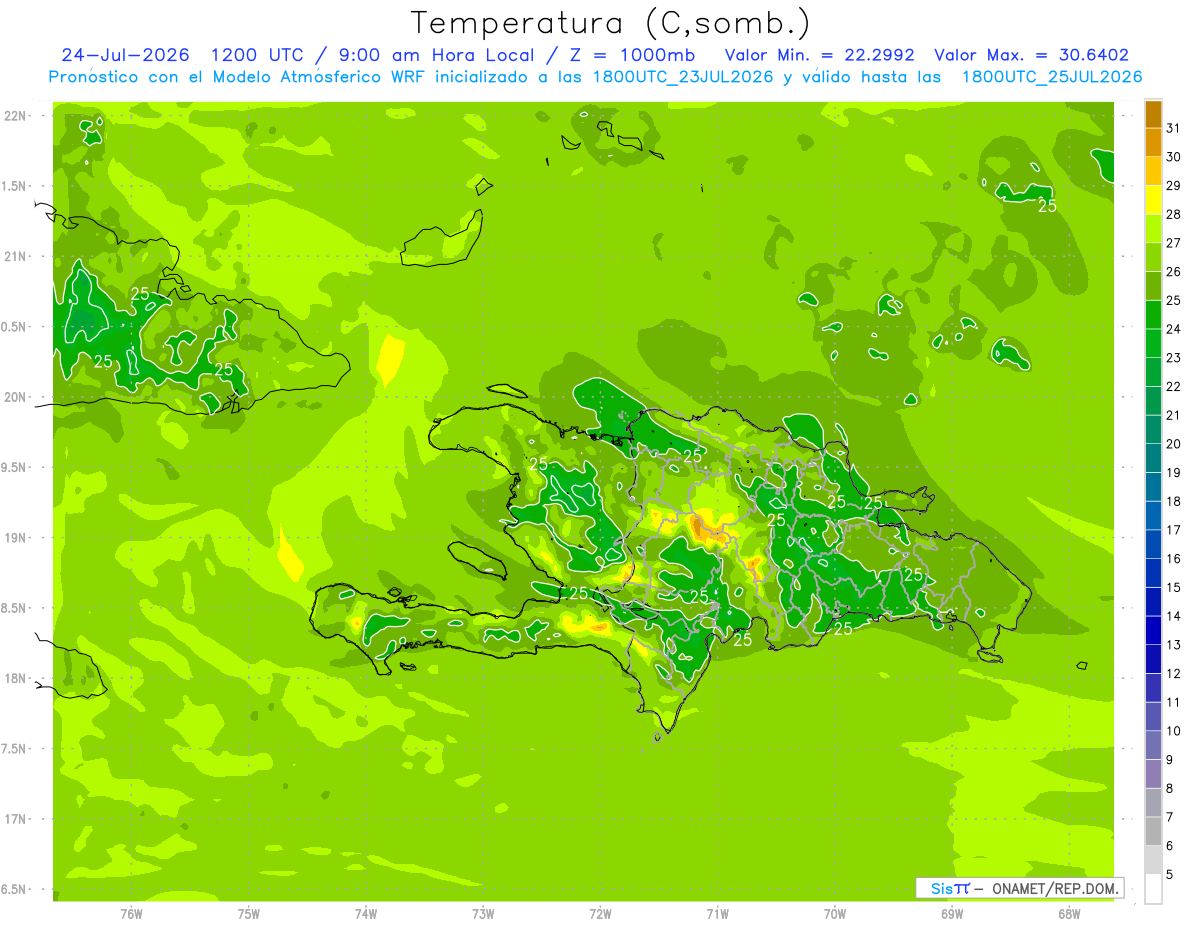Click the dark blue swatch between 13 and 14
Screen dimensions: 1200x927
tap(1152, 630)
